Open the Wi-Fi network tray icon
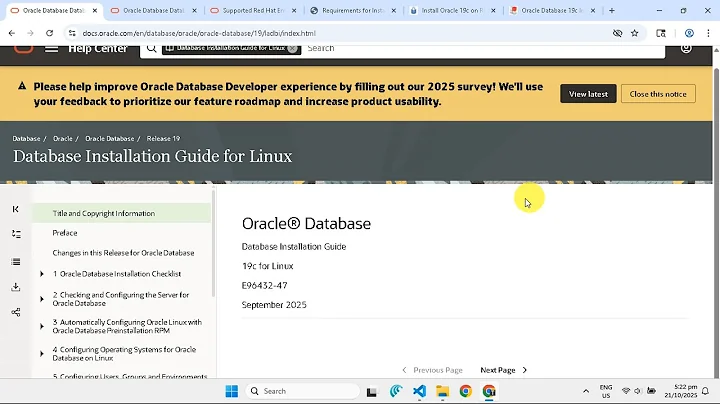Viewport: 720px width, 404px height. click(626, 391)
